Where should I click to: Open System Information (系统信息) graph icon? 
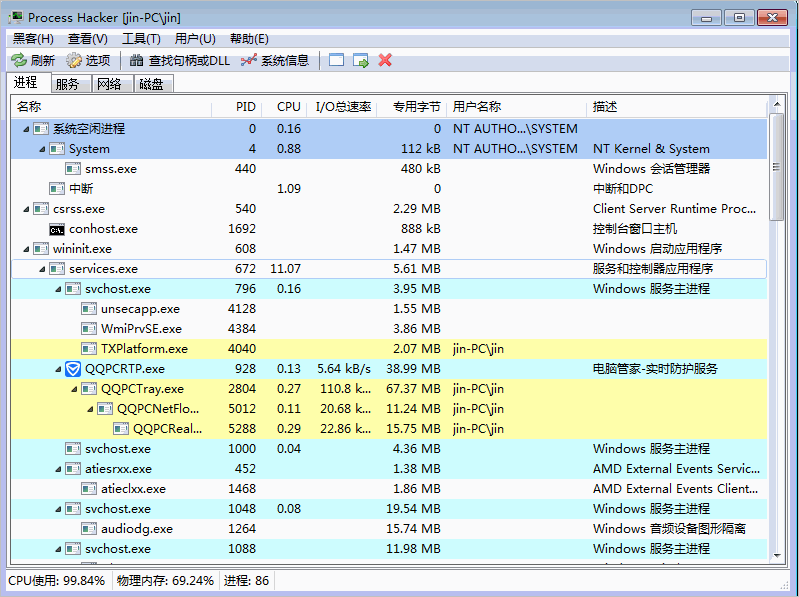249,60
